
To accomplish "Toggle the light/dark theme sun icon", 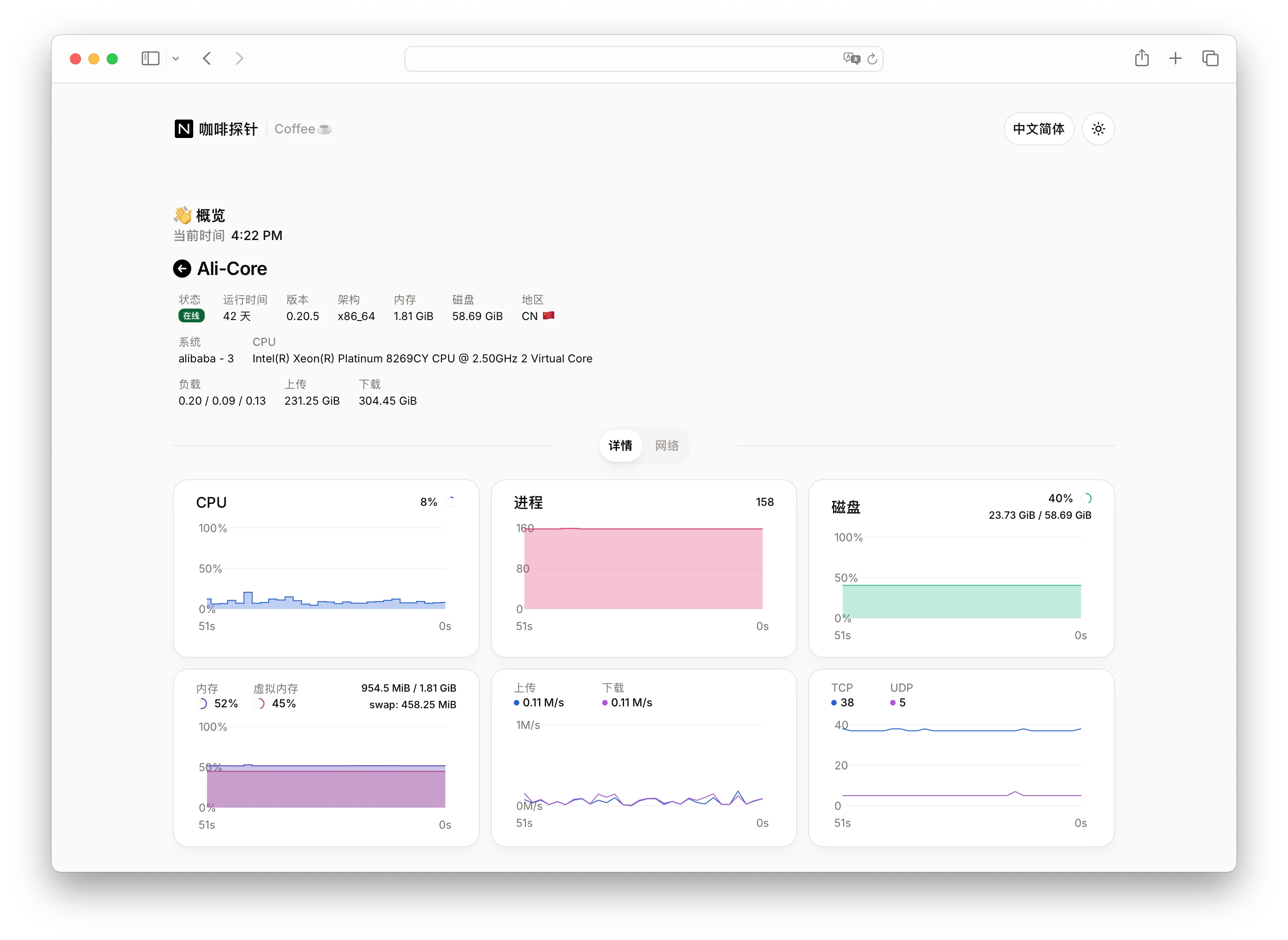I will (1098, 129).
